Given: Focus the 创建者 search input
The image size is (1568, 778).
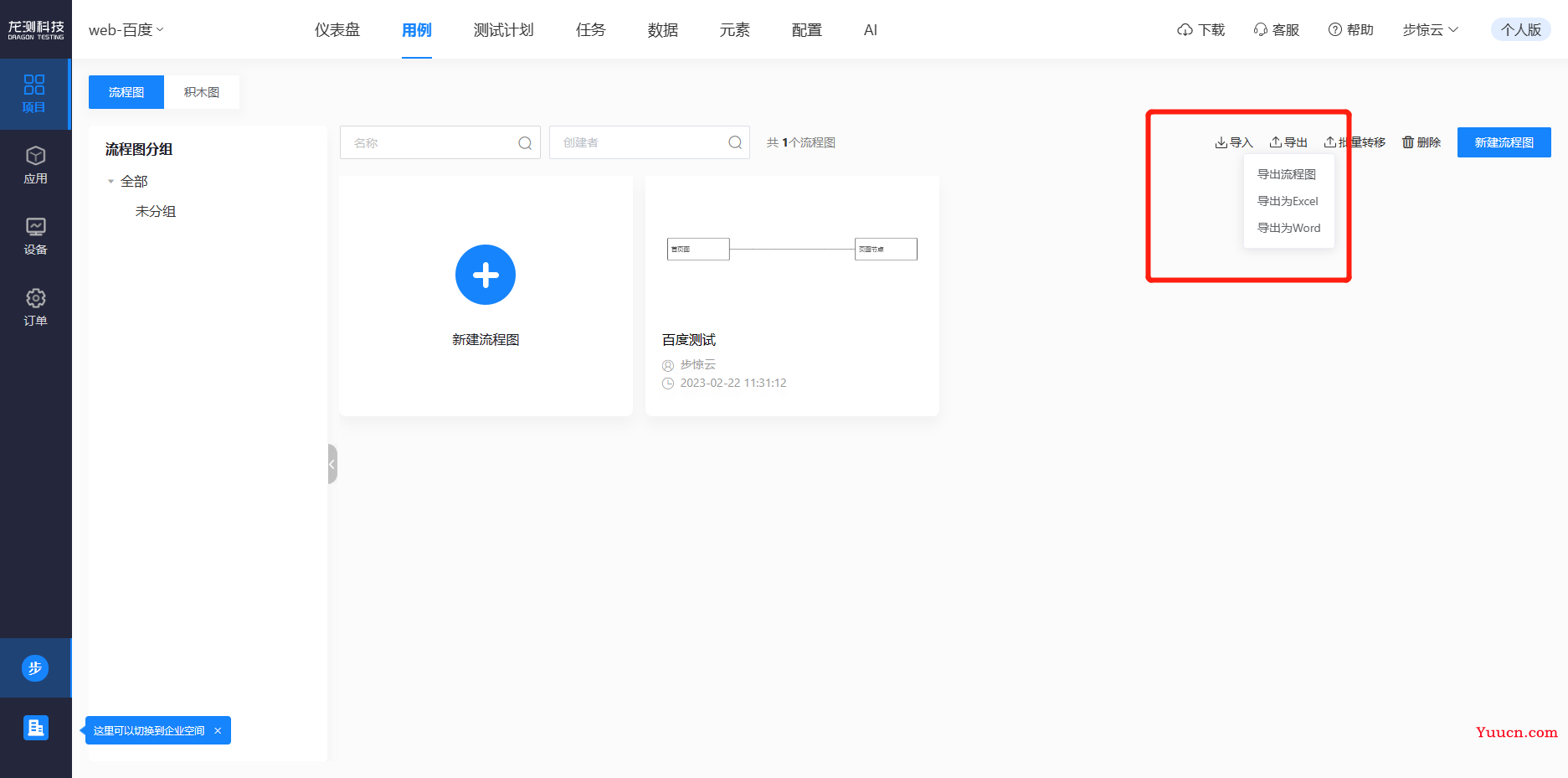Looking at the screenshot, I should click(x=650, y=142).
